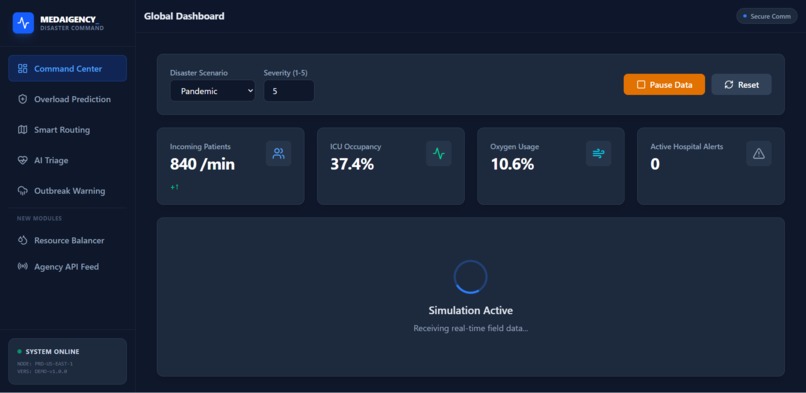Click the MedAIgency pulse logo icon
This screenshot has height=393, width=806.
23,23
